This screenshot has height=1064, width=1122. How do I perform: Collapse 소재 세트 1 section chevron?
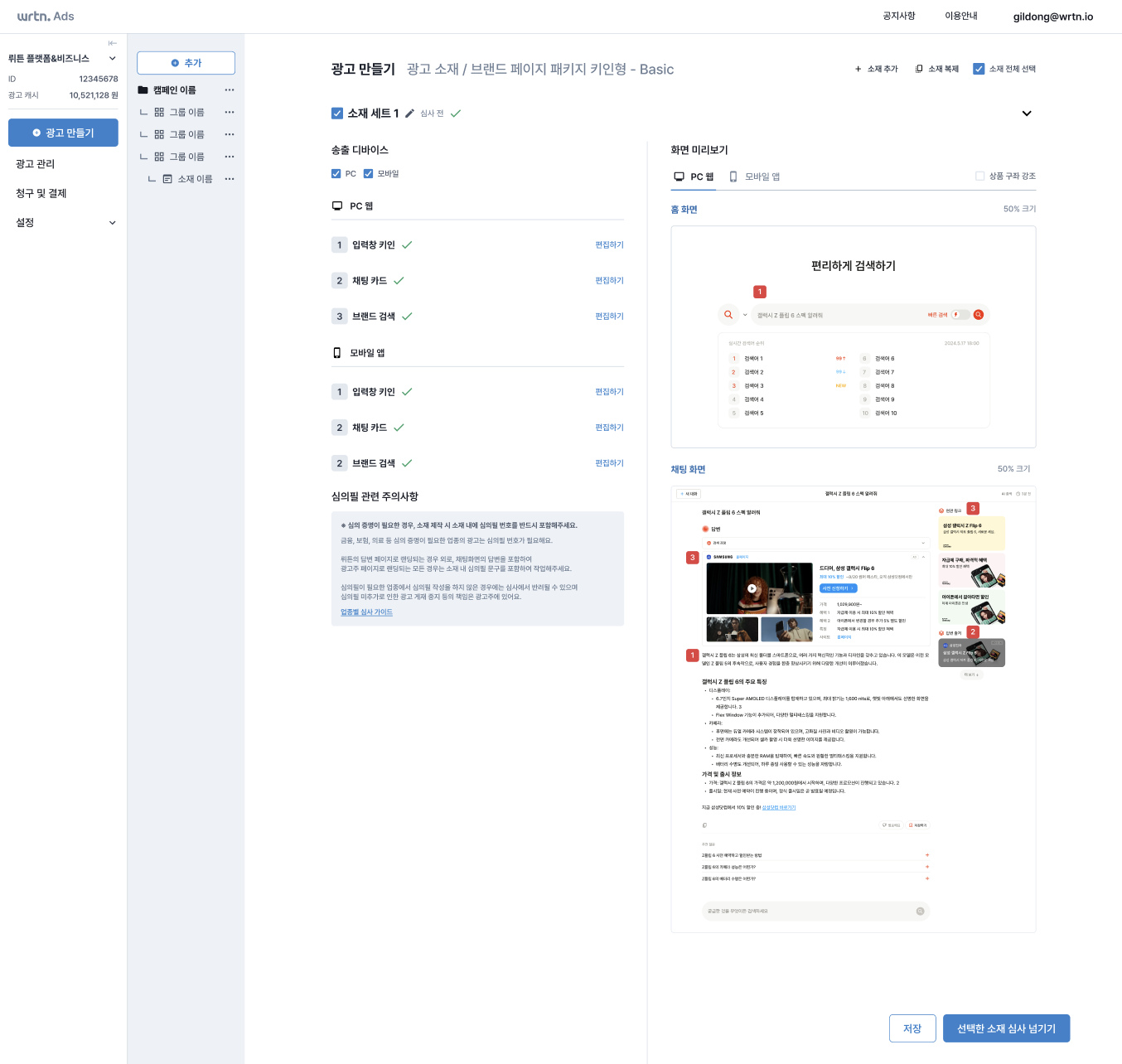coord(1027,114)
